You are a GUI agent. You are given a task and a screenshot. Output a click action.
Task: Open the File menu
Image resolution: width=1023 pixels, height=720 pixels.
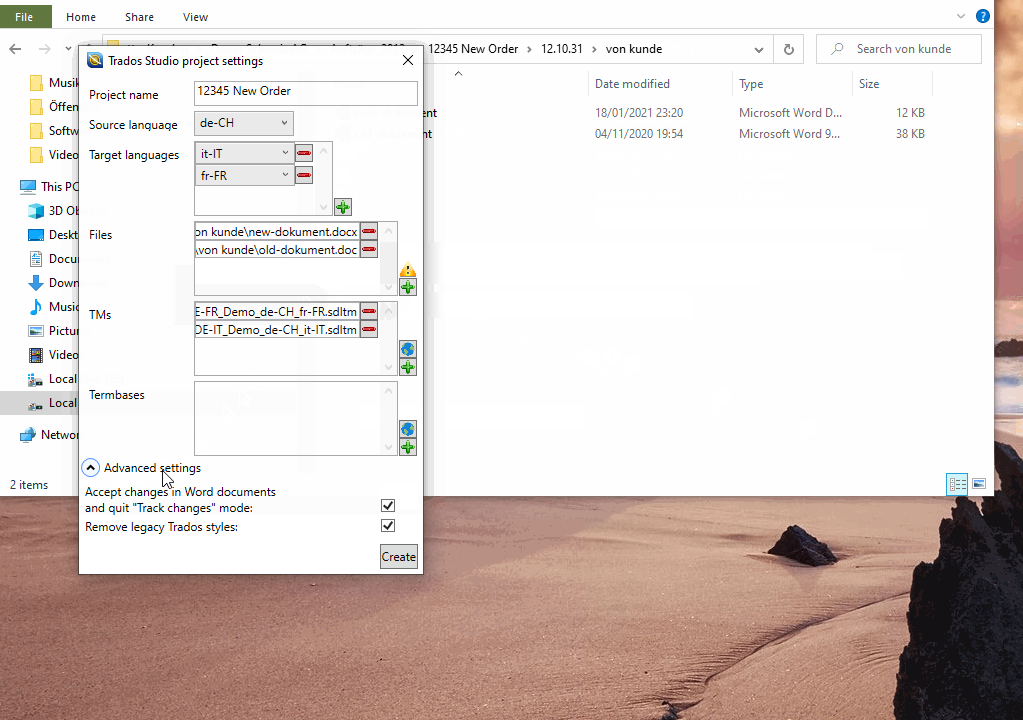tap(24, 16)
